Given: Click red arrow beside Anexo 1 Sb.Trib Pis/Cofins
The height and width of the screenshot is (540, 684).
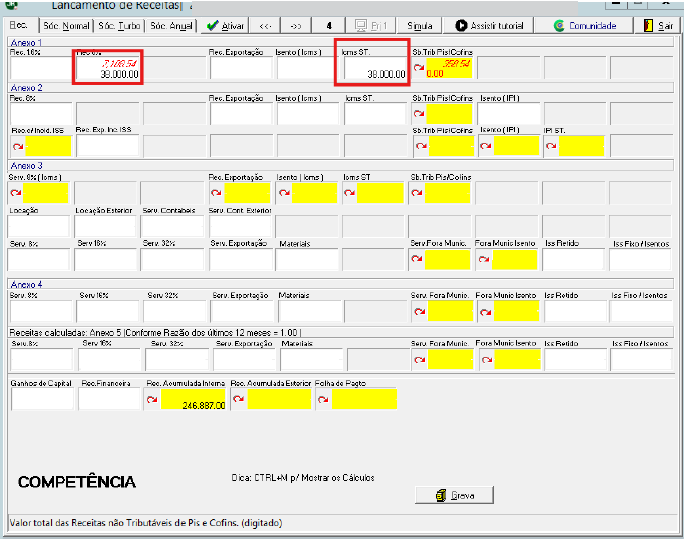Looking at the screenshot, I should coord(419,68).
